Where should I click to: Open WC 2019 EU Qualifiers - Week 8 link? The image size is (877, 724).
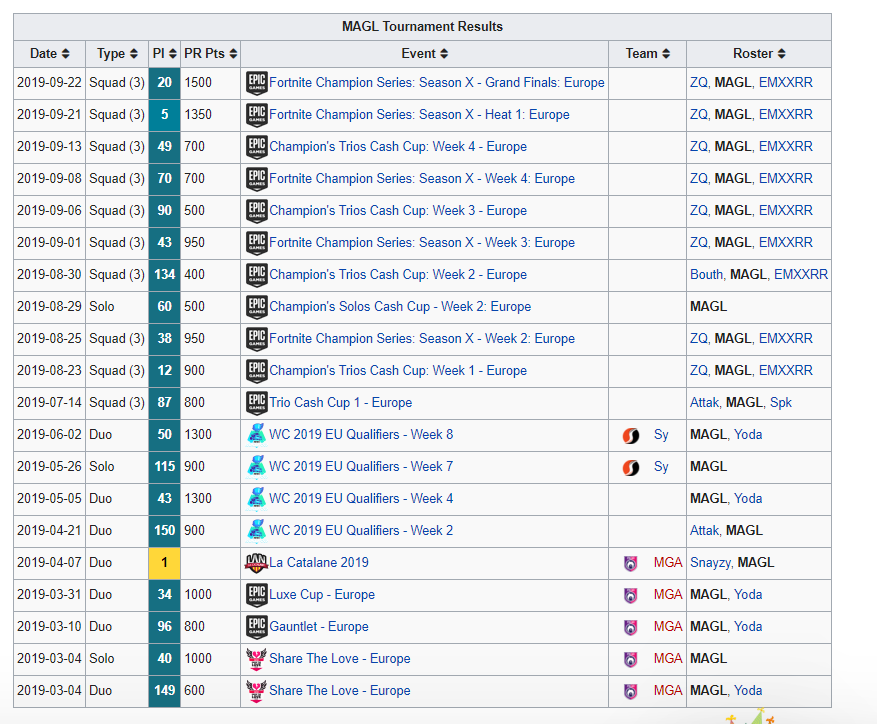[x=361, y=435]
